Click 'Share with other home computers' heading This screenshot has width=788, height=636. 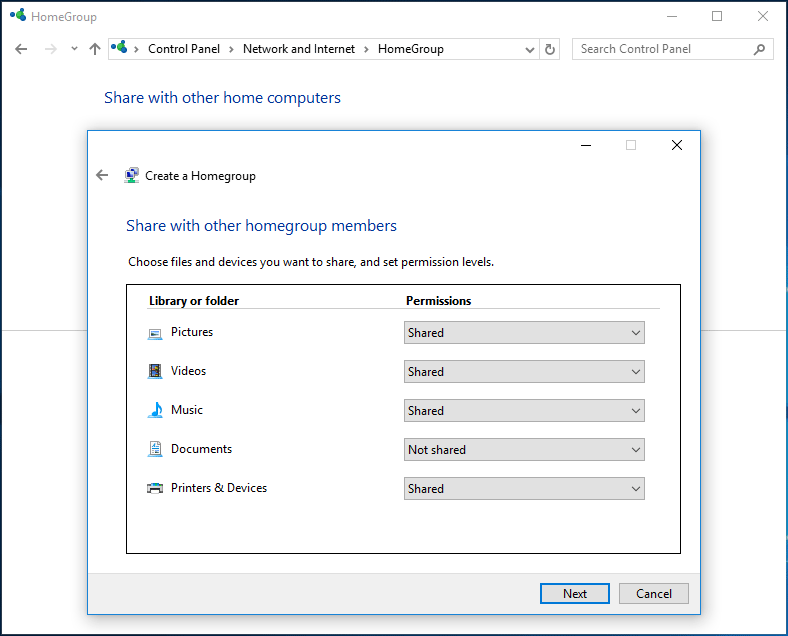tap(222, 98)
